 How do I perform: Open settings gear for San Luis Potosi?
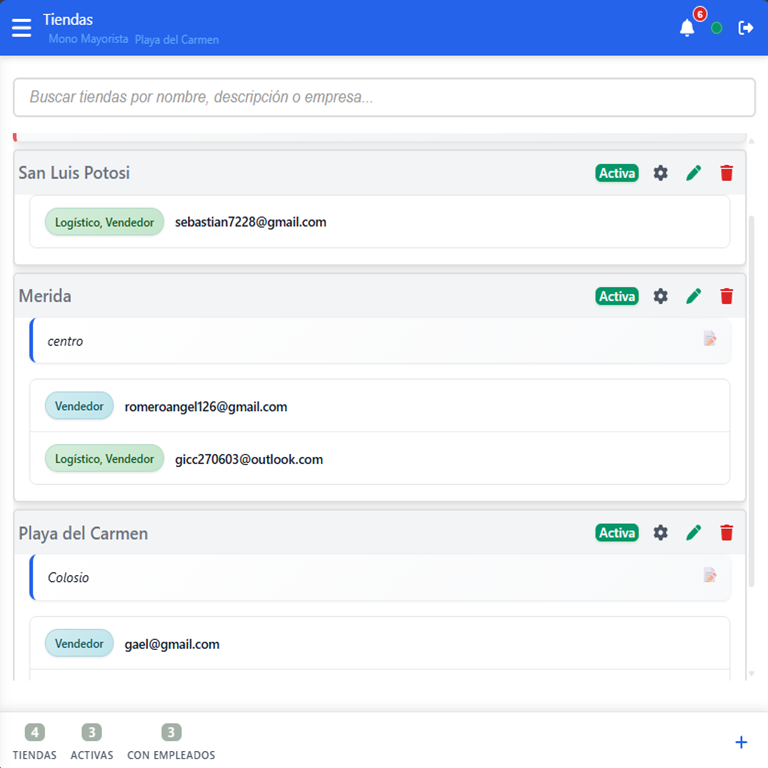pyautogui.click(x=660, y=173)
